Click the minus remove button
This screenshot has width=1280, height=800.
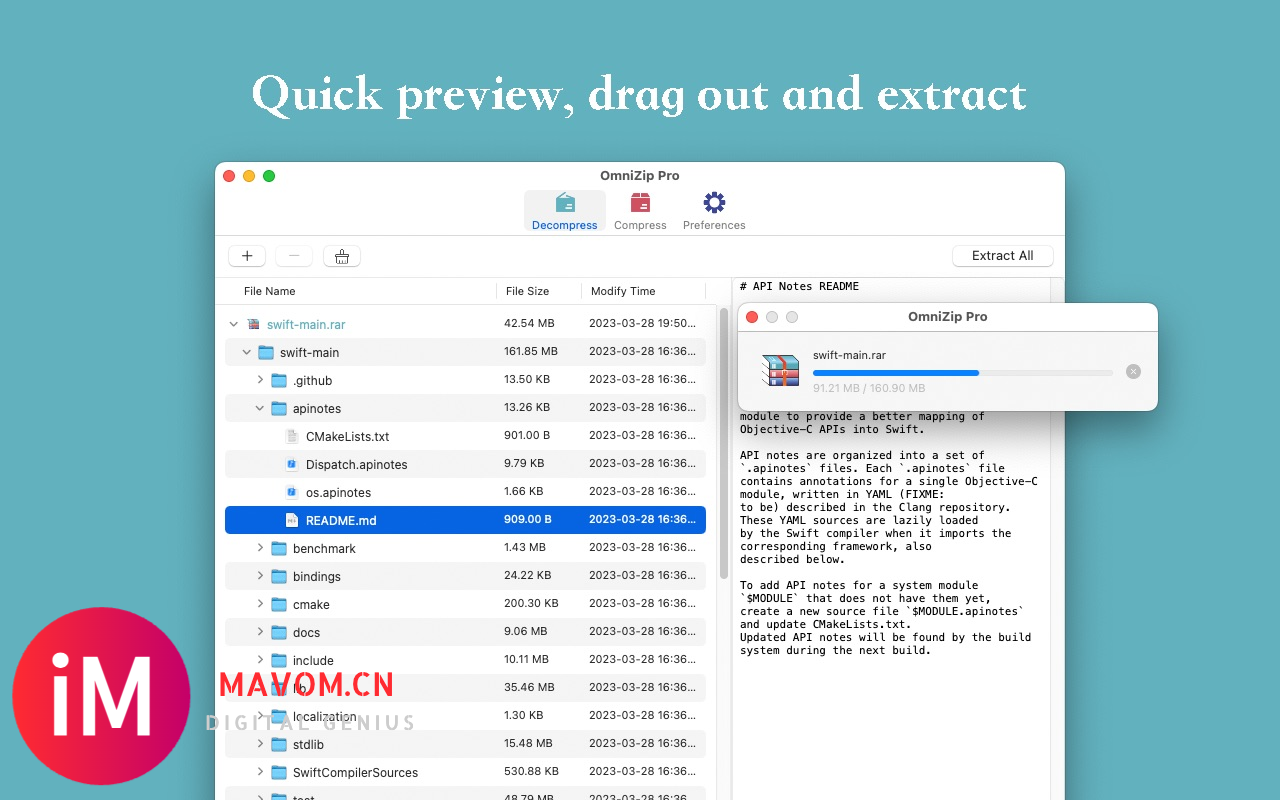[294, 256]
